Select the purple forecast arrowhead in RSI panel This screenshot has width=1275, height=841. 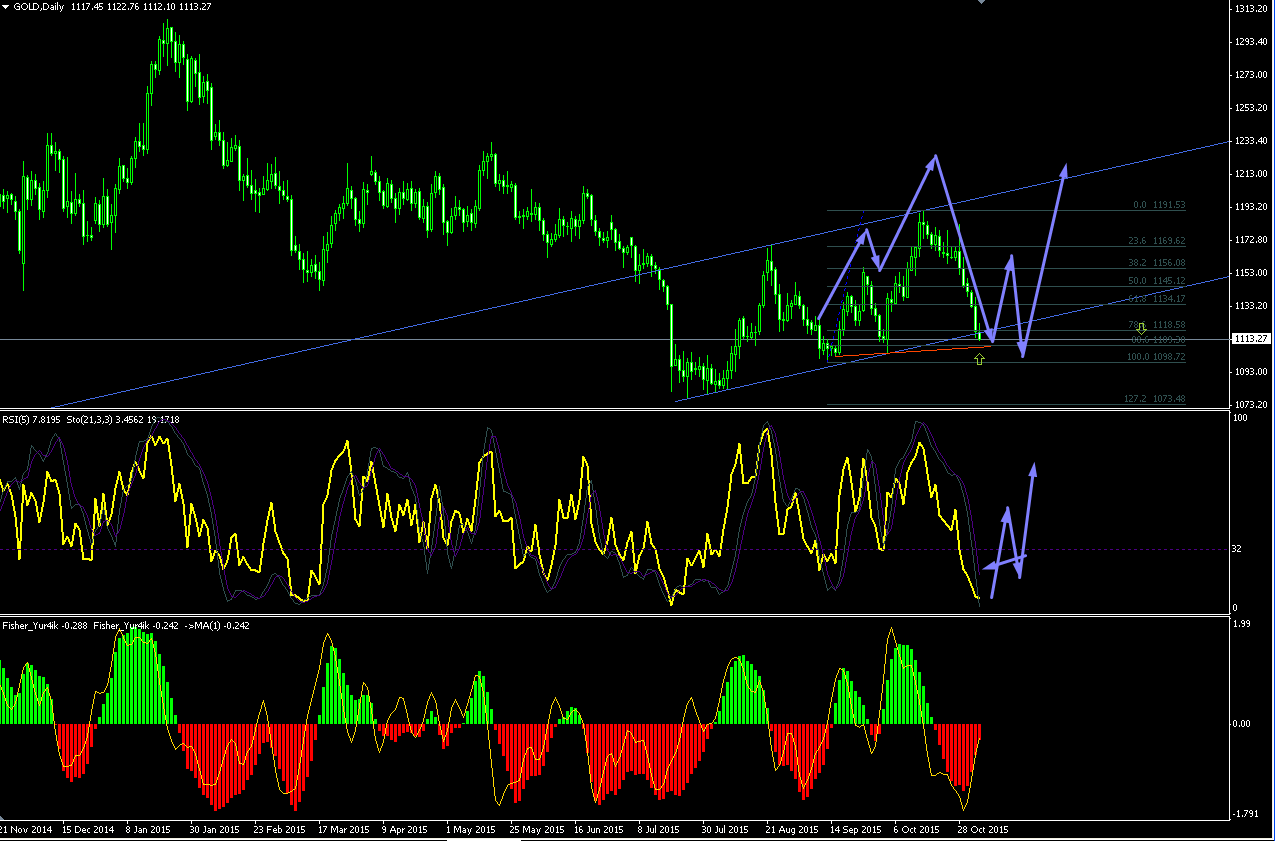click(x=1033, y=470)
